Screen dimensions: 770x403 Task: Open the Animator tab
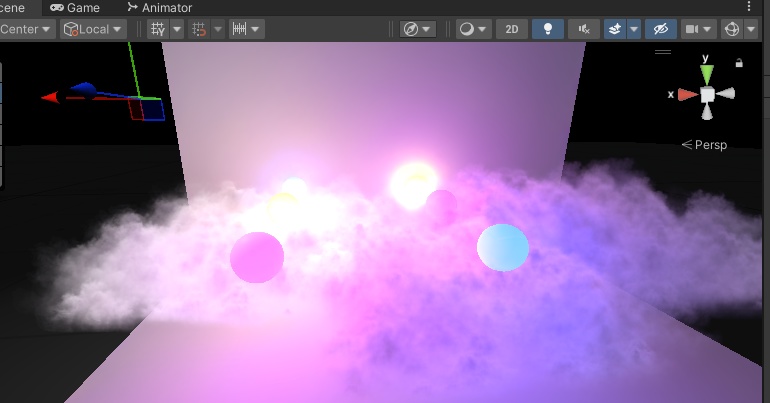tap(159, 7)
